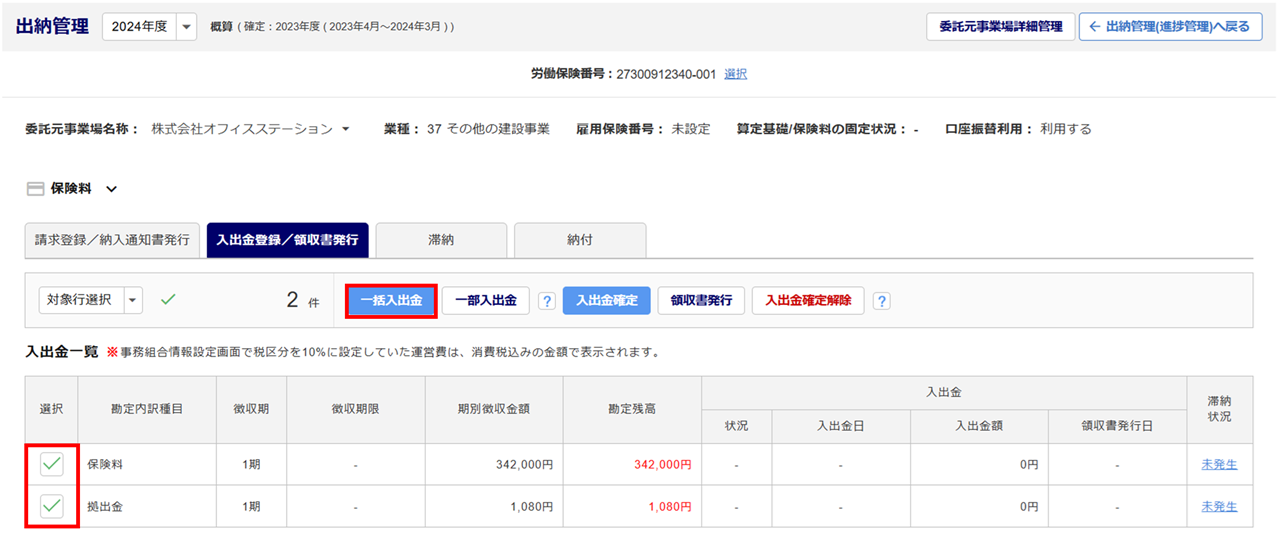Viewport: 1278px width, 538px height.
Task: Select the 納付 tab
Action: [579, 240]
